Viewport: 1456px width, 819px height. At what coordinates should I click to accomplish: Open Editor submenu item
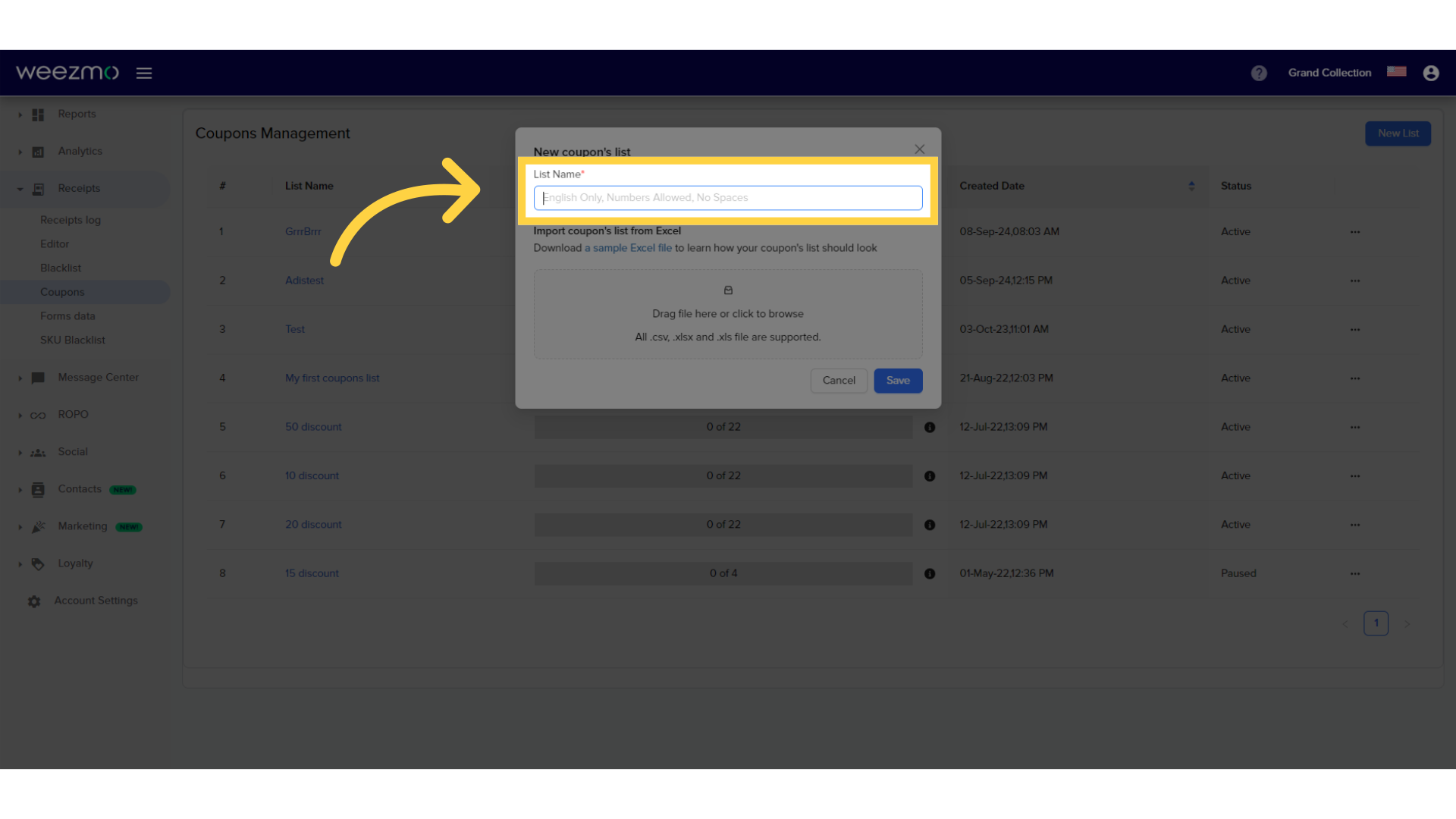click(55, 244)
